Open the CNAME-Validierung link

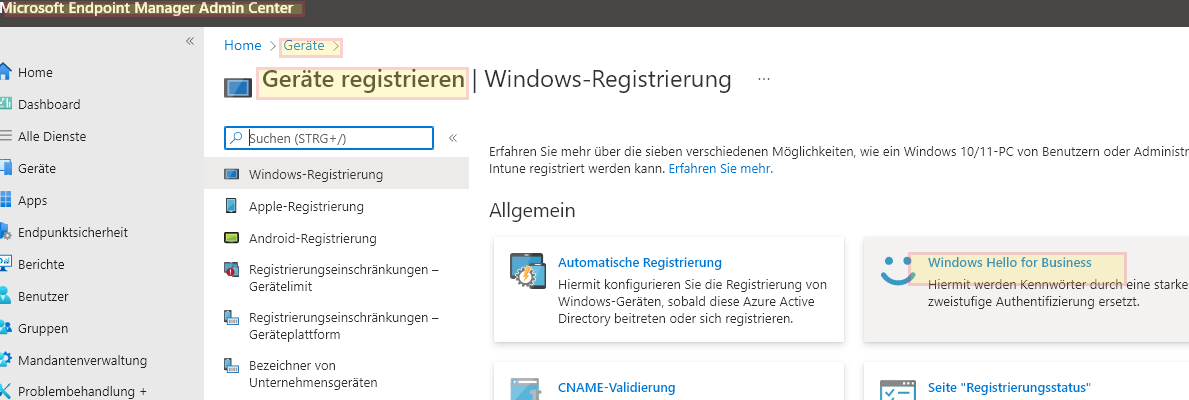616,387
